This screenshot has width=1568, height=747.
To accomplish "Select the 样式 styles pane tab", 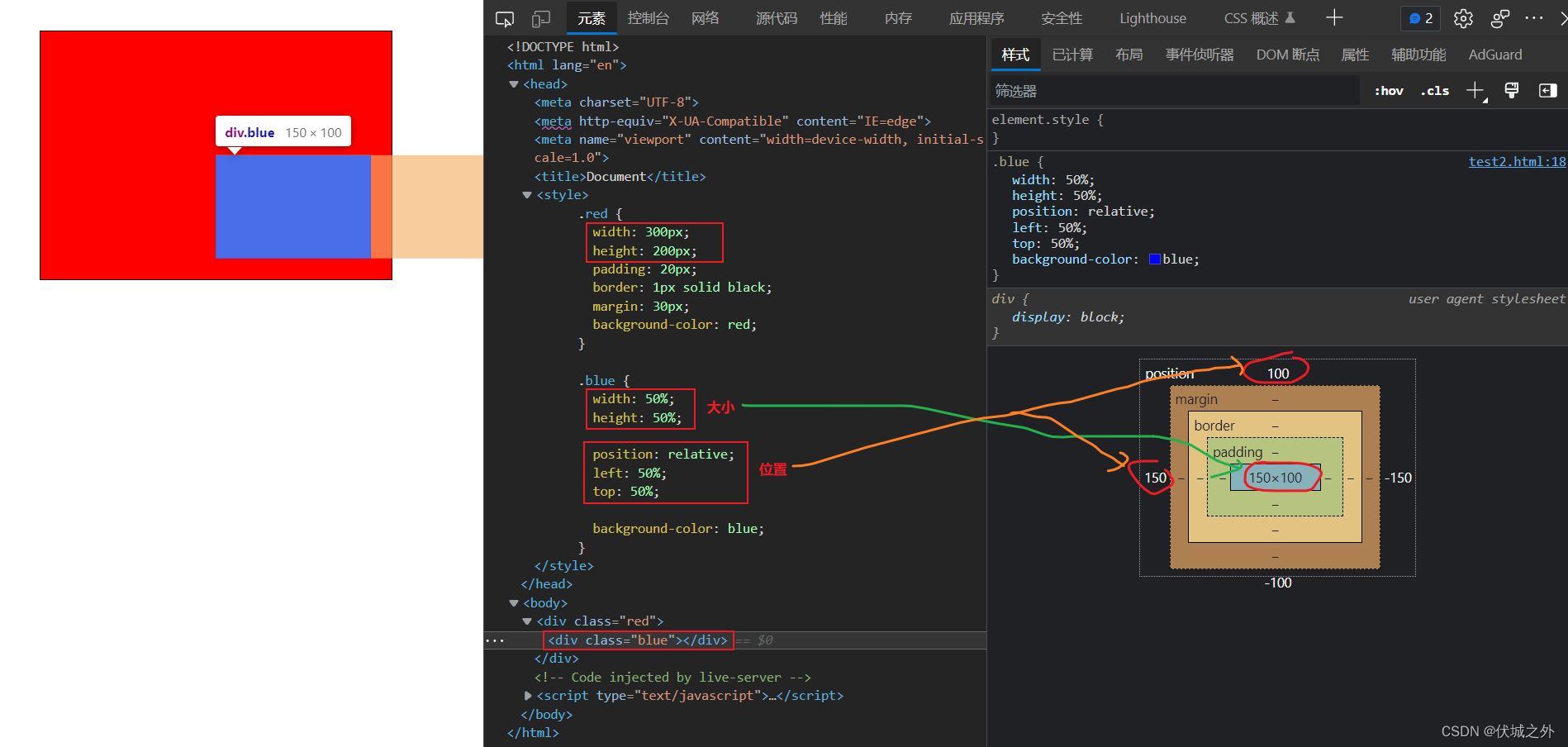I will (1015, 55).
